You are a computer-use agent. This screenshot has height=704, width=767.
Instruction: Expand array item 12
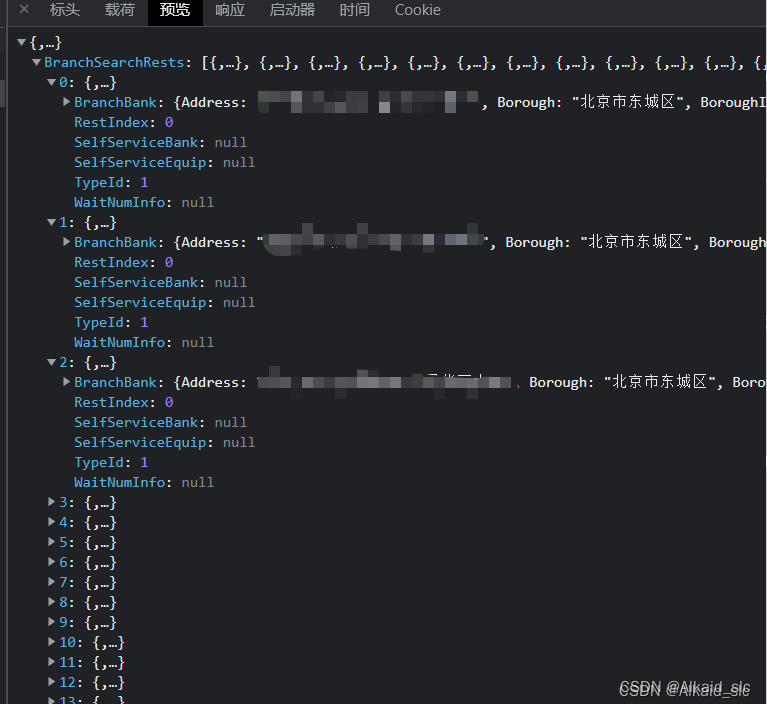click(x=51, y=681)
